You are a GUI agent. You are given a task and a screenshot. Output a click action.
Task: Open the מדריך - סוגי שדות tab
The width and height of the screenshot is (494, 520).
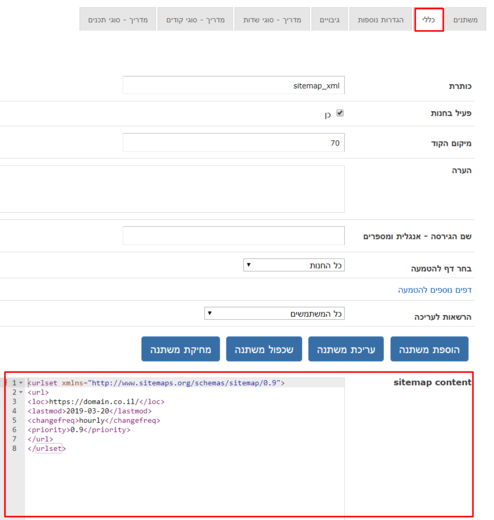[x=272, y=20]
